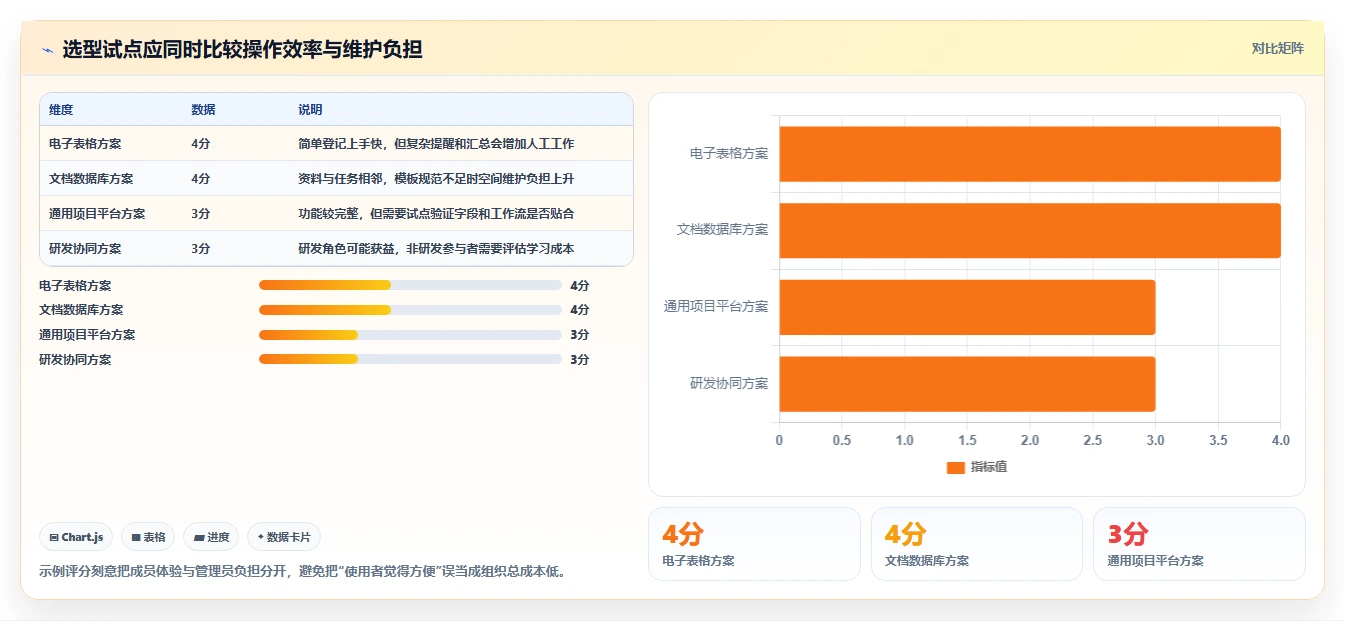Open the 4分 电子表格方案 data card
1345x621 pixels.
[755, 544]
